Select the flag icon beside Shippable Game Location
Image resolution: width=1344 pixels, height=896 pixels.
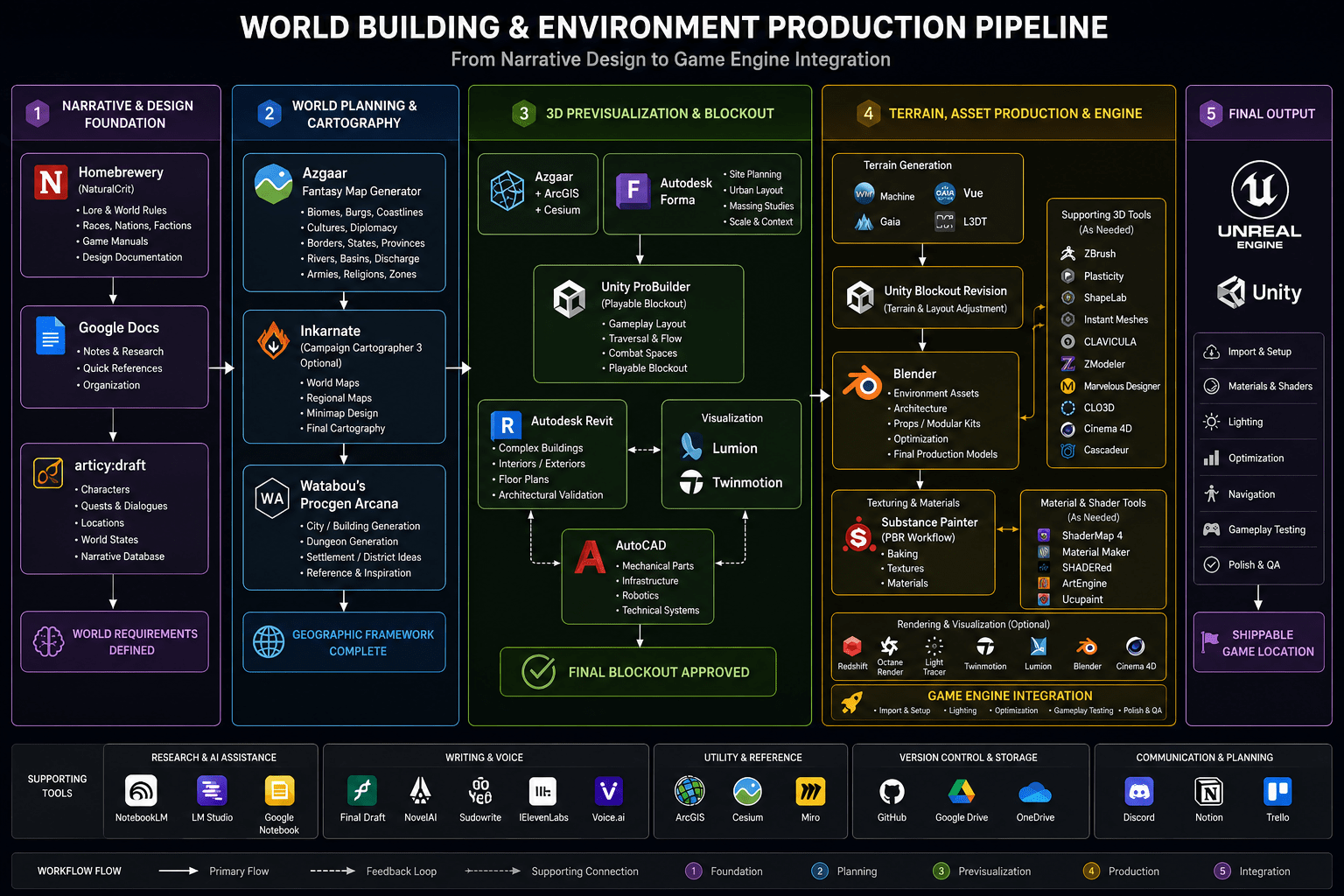[1210, 642]
